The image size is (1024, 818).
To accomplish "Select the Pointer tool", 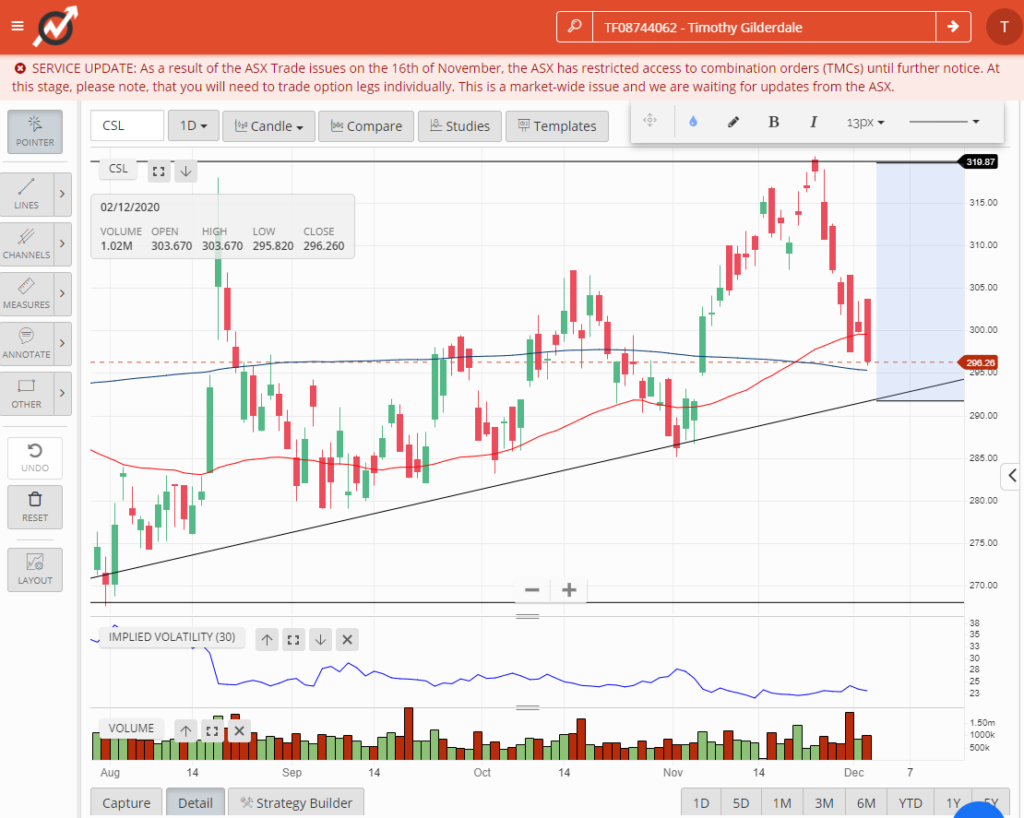I will pos(35,131).
